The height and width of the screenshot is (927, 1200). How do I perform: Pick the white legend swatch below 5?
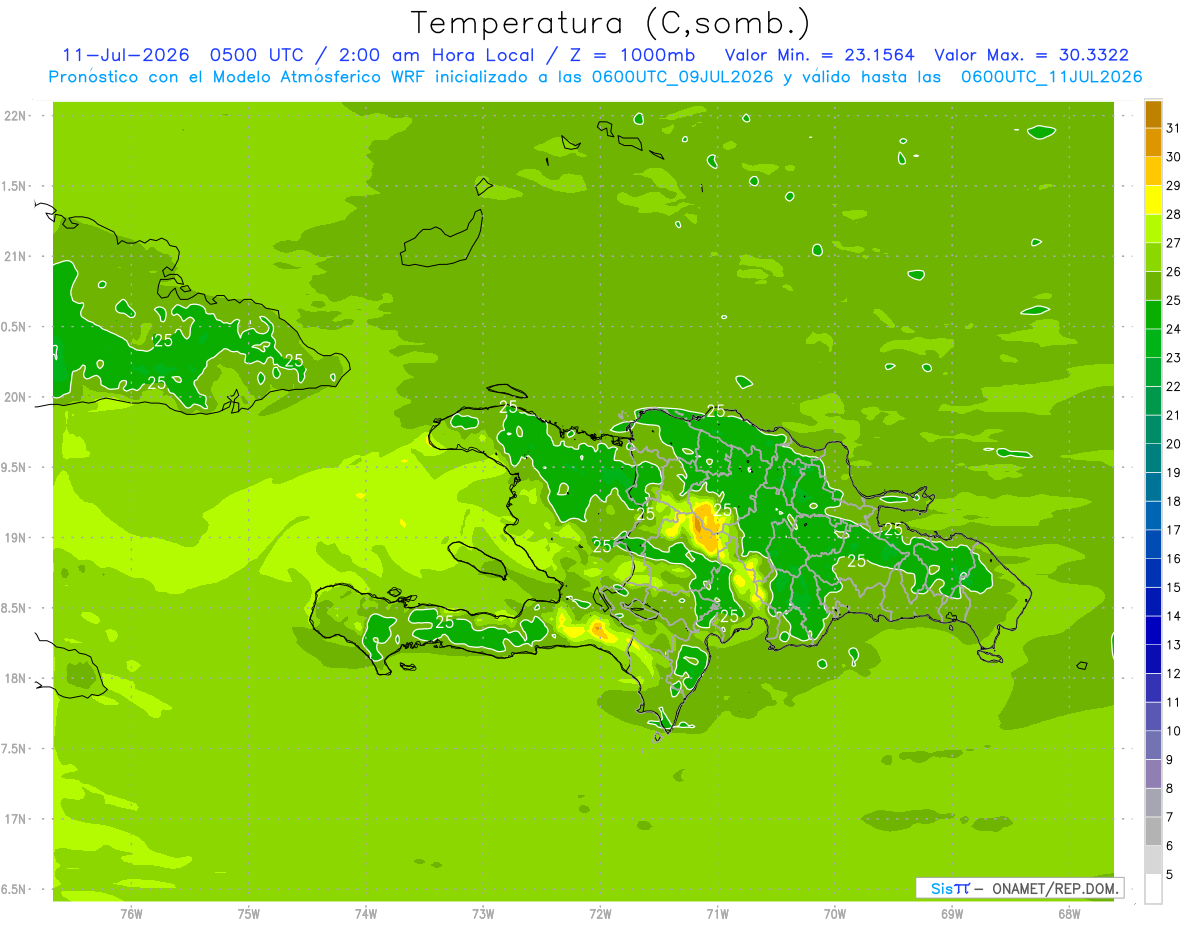[x=1153, y=890]
